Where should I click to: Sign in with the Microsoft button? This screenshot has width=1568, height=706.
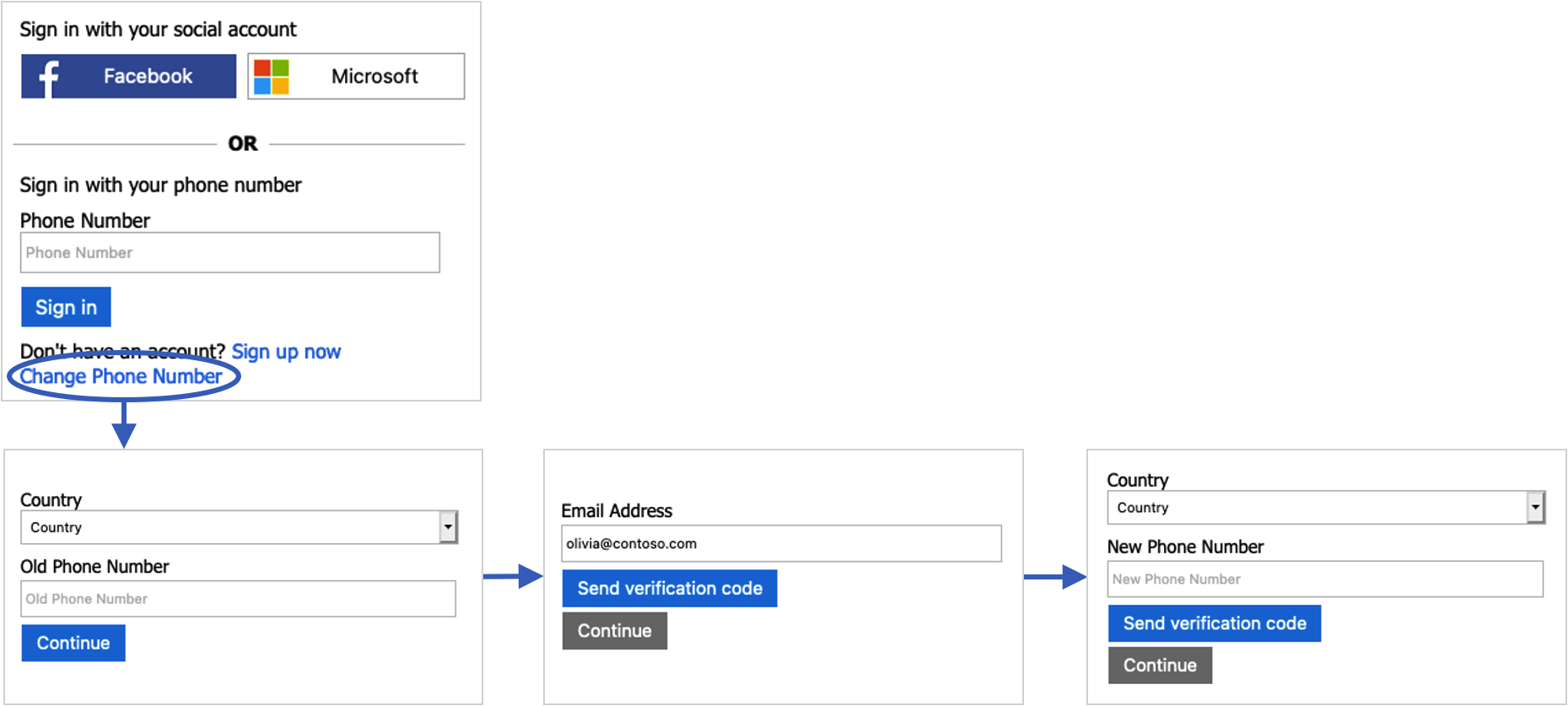coord(356,76)
